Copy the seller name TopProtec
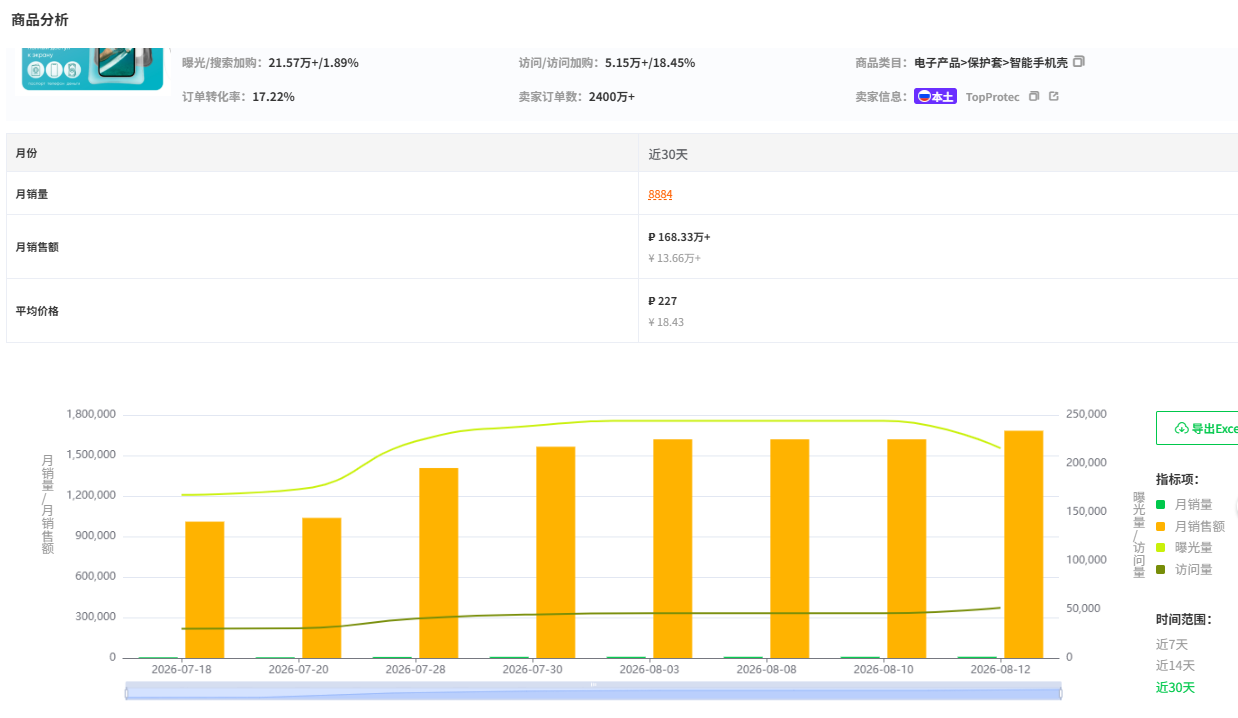The height and width of the screenshot is (718, 1238). tap(1034, 97)
